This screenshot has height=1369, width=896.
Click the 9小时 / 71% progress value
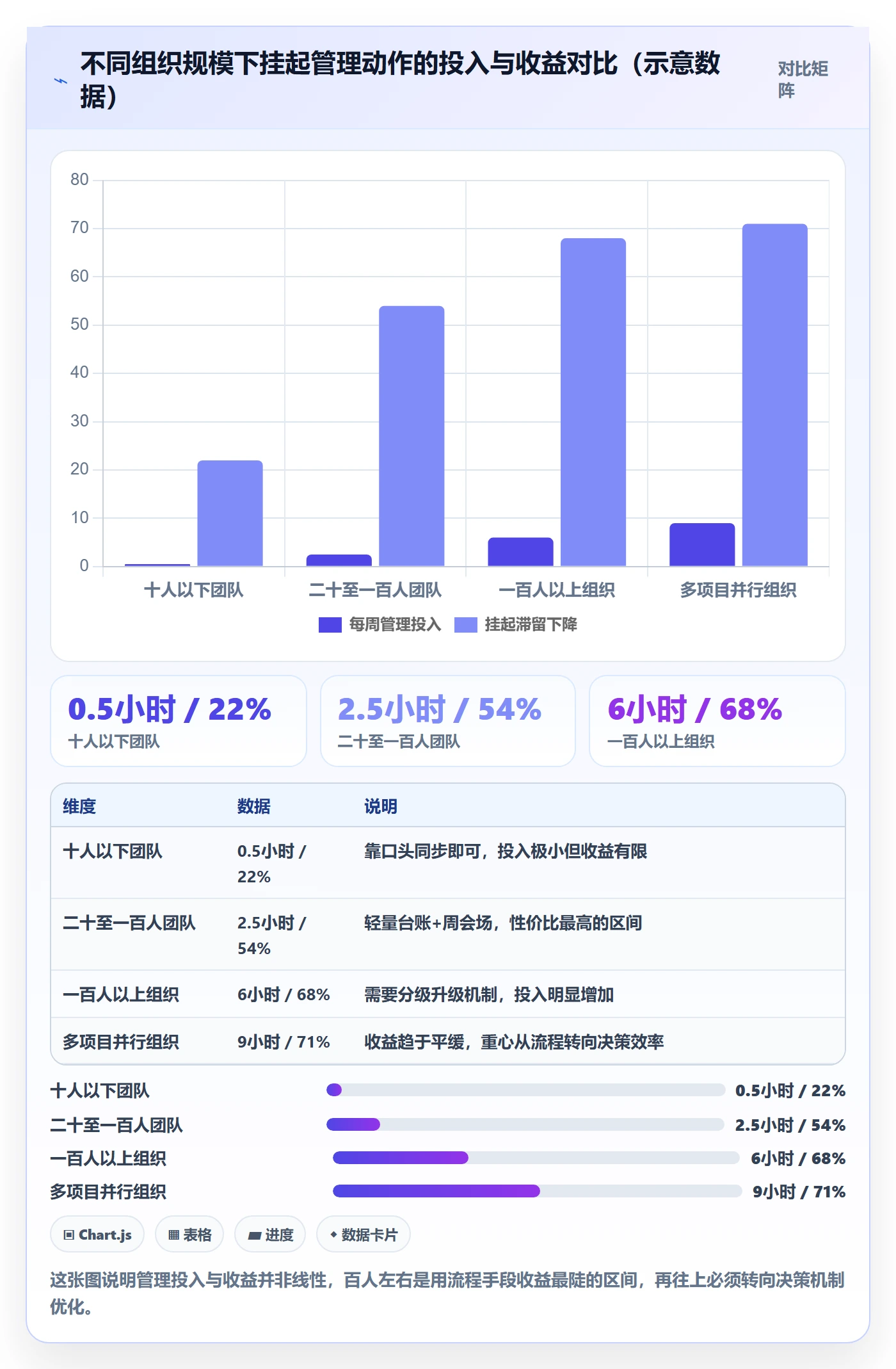click(x=799, y=1192)
